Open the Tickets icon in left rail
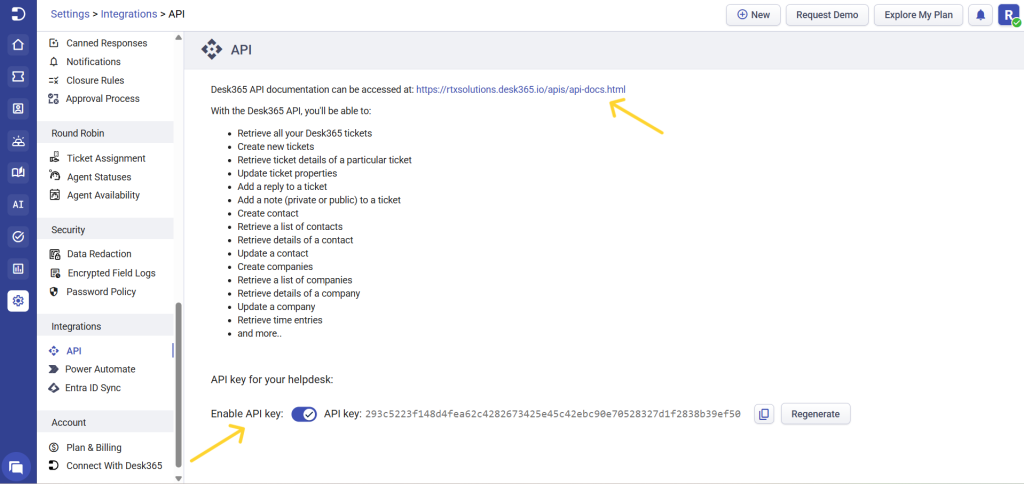 click(x=18, y=76)
